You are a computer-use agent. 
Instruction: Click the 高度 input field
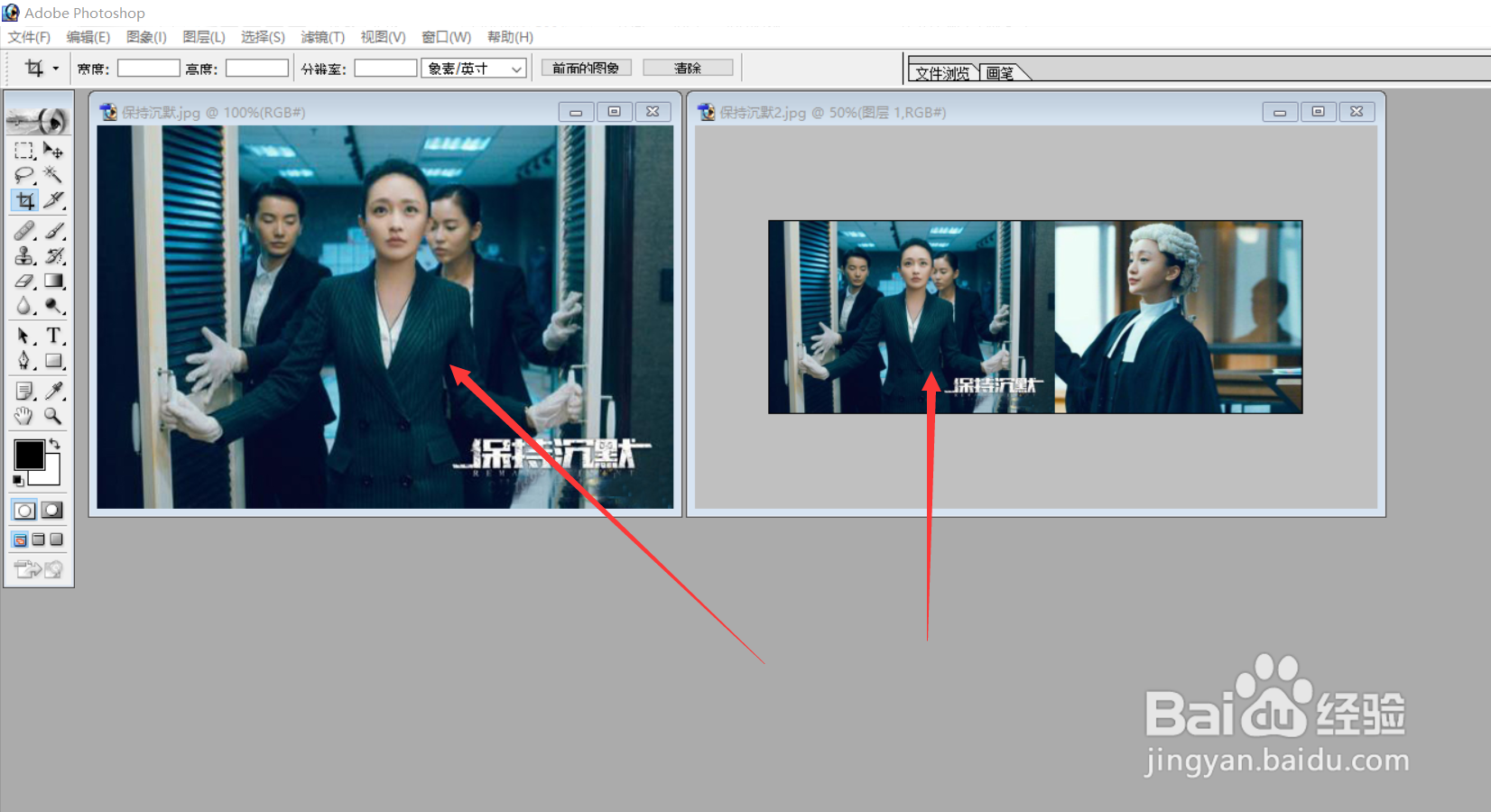click(x=257, y=68)
